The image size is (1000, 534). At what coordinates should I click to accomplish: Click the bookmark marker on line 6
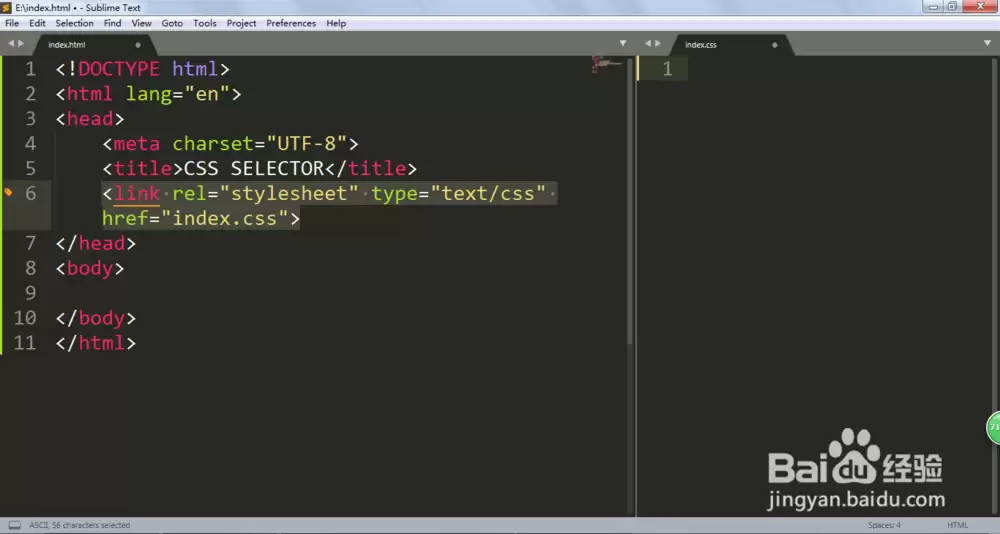[x=8, y=192]
